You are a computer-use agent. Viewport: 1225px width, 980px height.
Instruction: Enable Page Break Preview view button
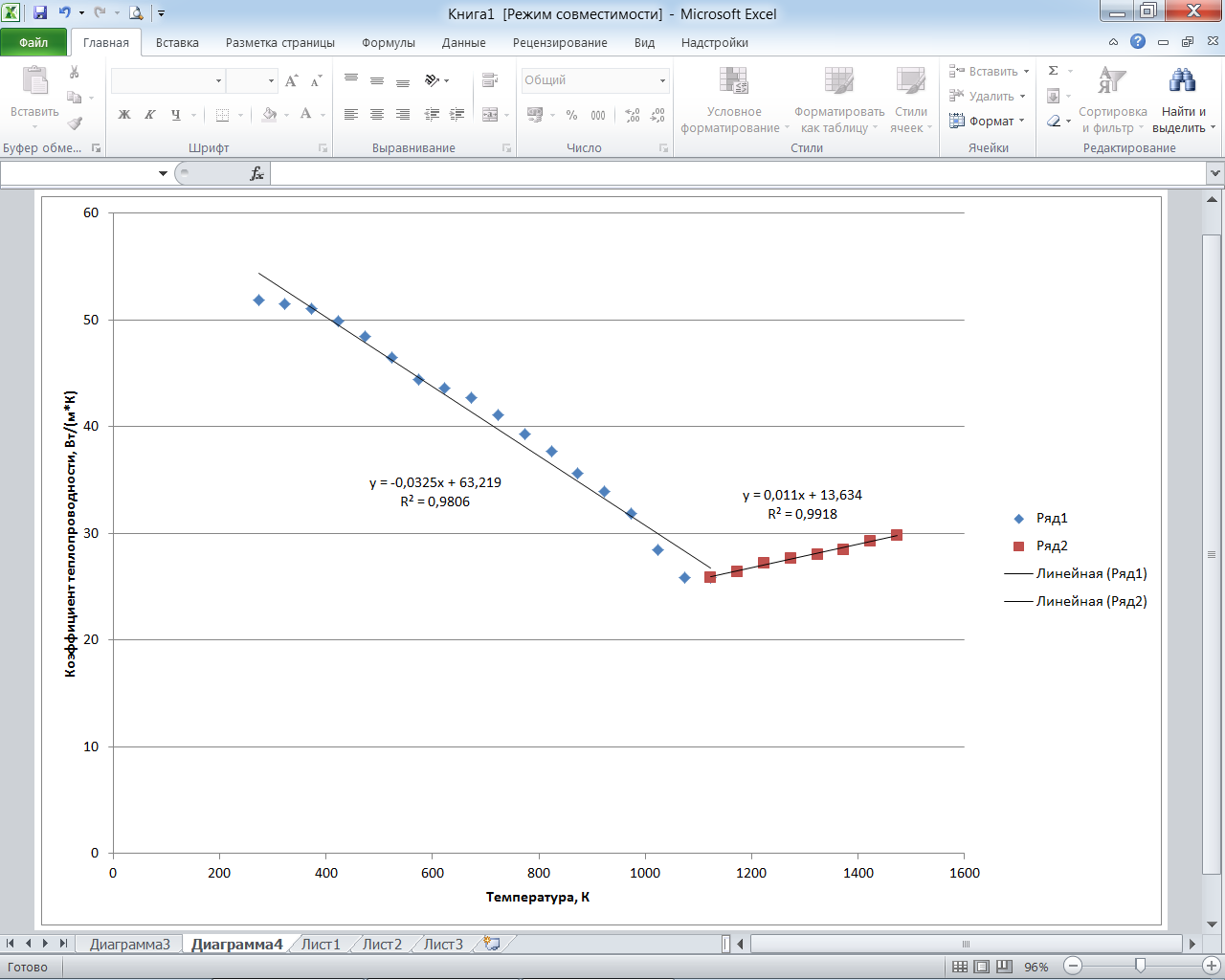(x=1004, y=967)
